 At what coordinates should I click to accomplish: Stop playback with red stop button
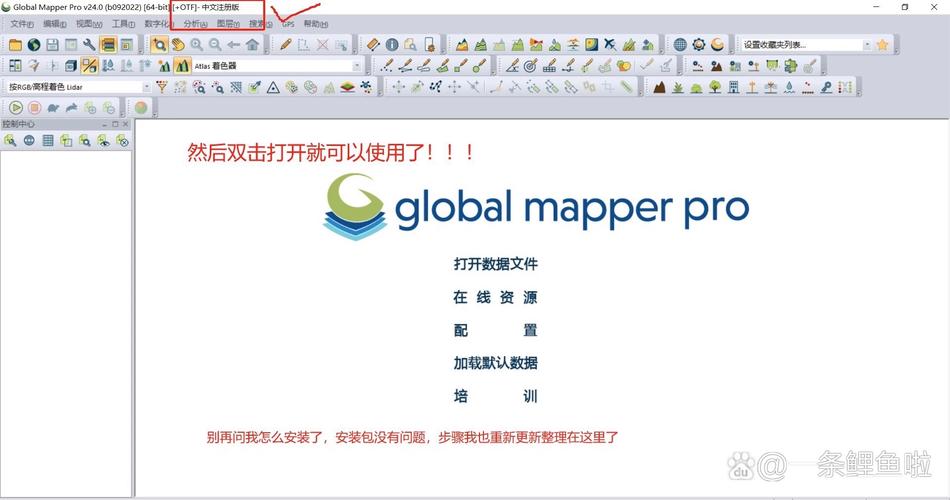35,108
